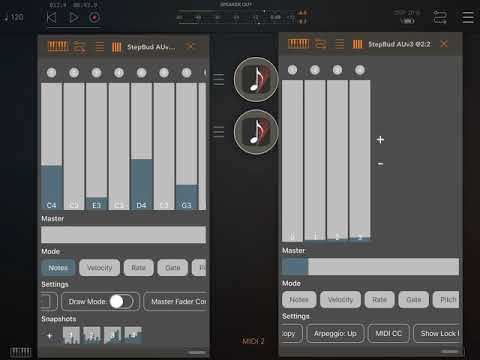Arm the record button in the transport
The image size is (480, 360).
point(94,17)
